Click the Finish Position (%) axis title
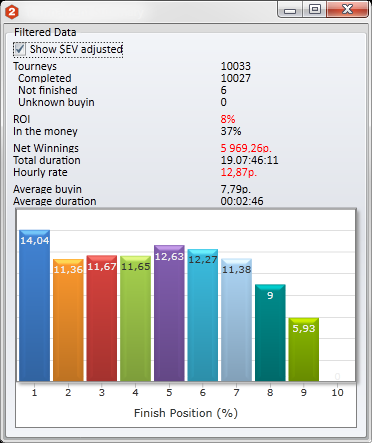This screenshot has width=372, height=443. [186, 413]
